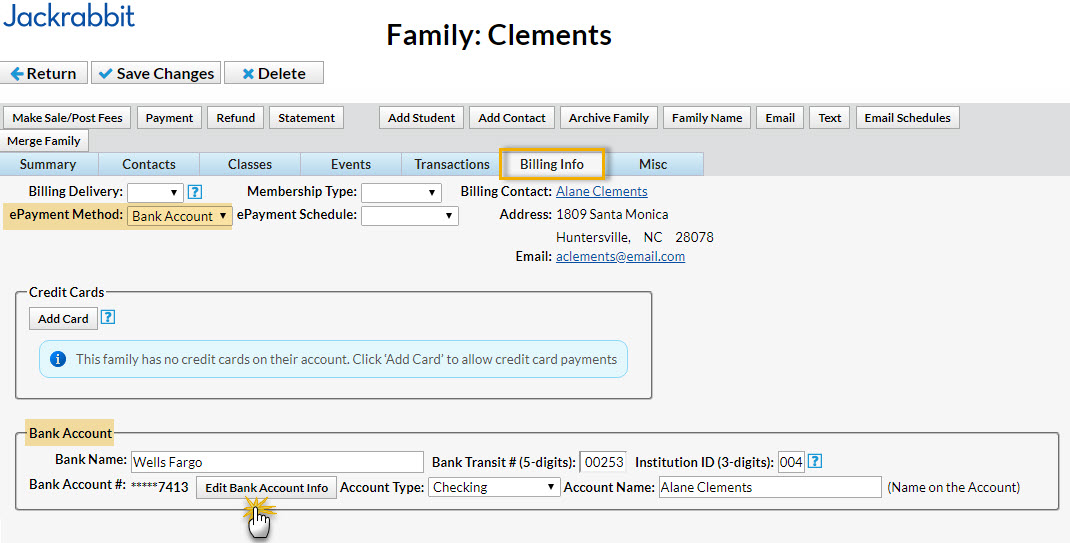Open the Billing Delivery dropdown
1070x543 pixels.
[x=155, y=192]
